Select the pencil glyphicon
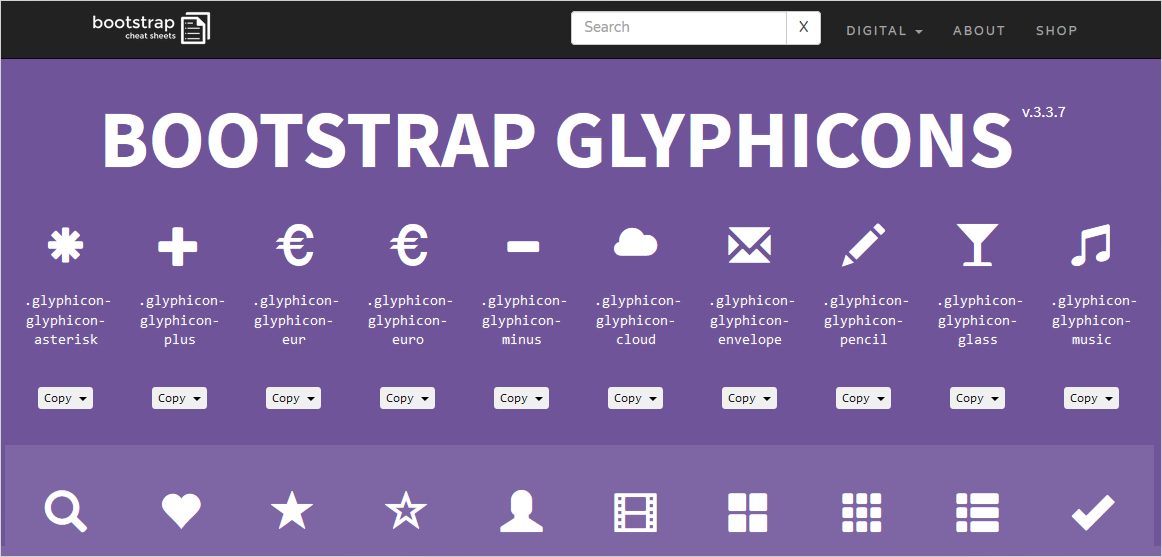 point(863,245)
